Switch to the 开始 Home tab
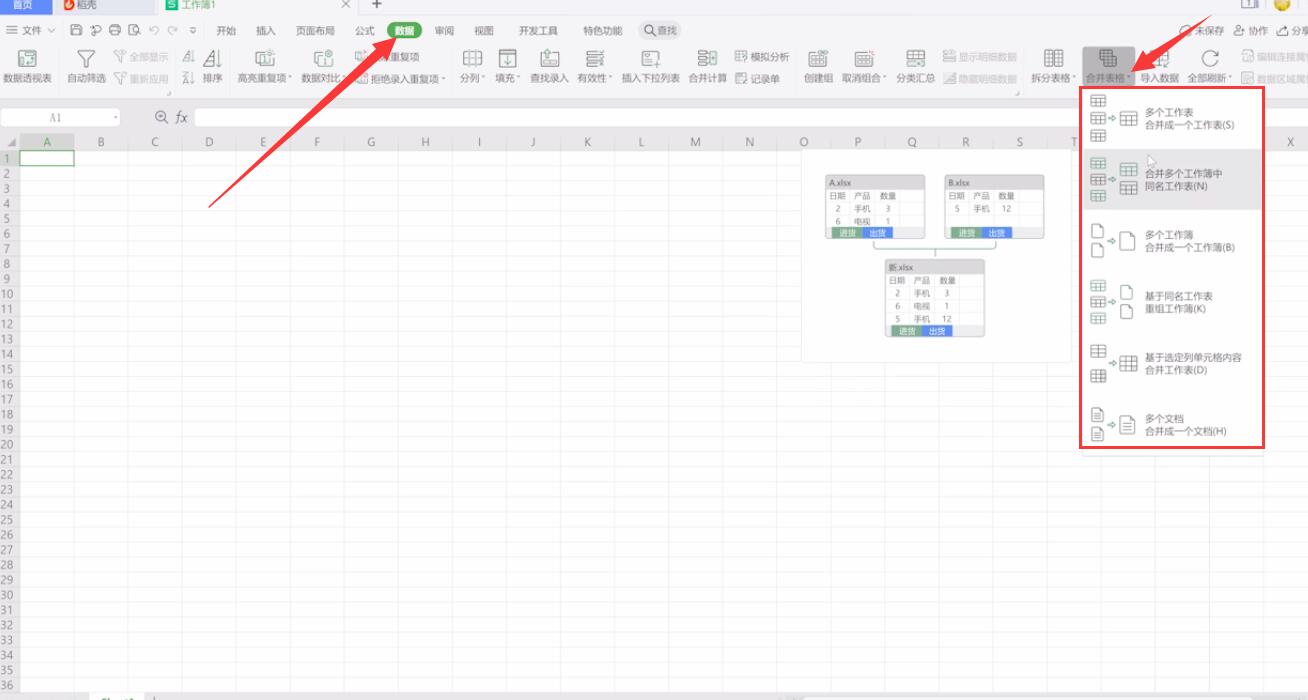 coord(226,31)
